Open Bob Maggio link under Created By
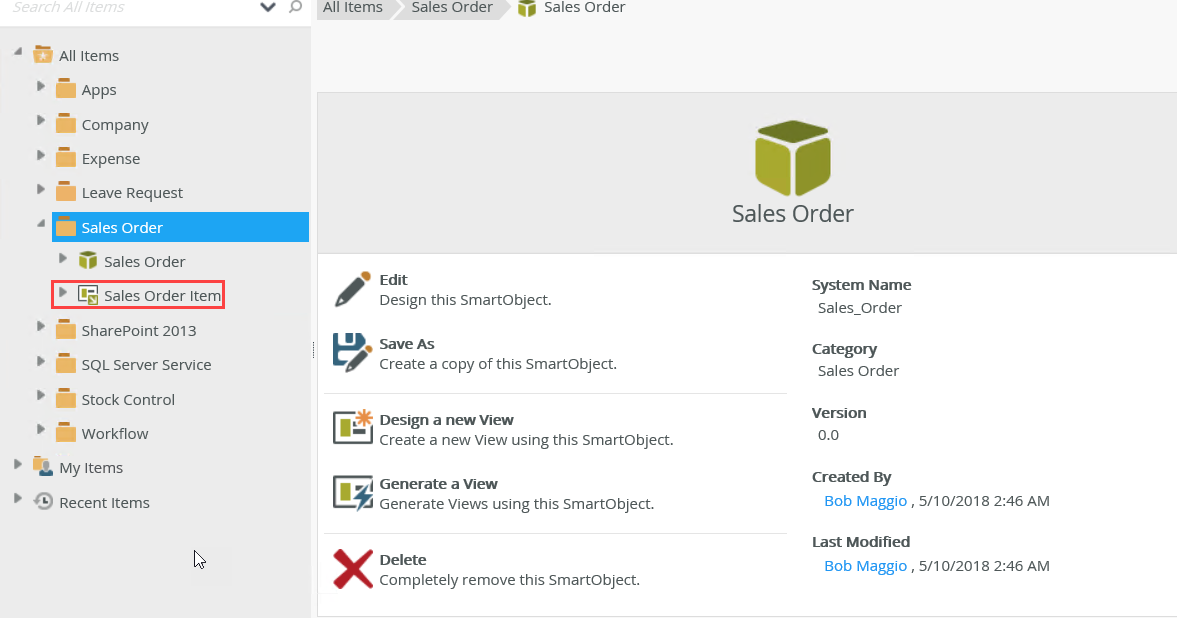 (865, 501)
